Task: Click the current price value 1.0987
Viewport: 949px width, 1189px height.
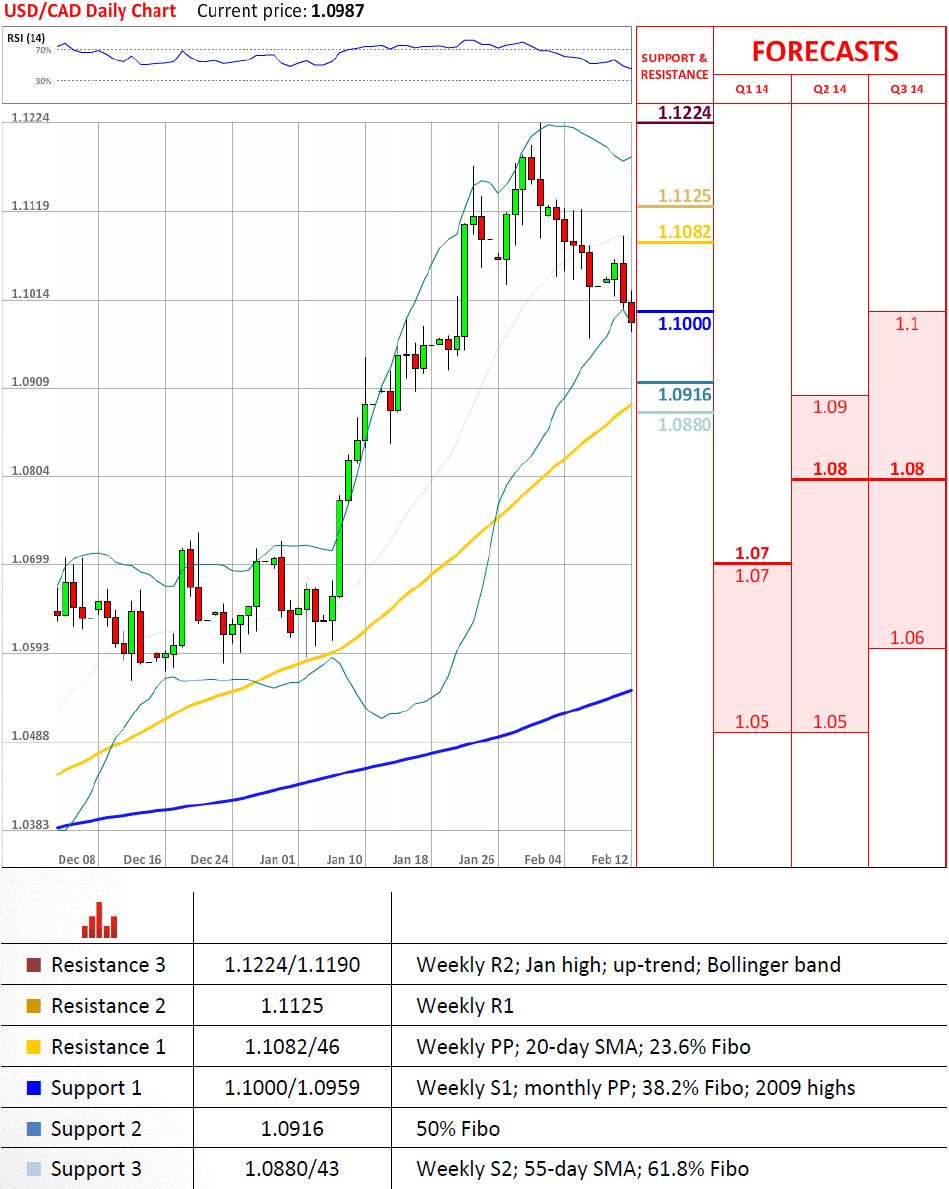Action: (x=338, y=12)
